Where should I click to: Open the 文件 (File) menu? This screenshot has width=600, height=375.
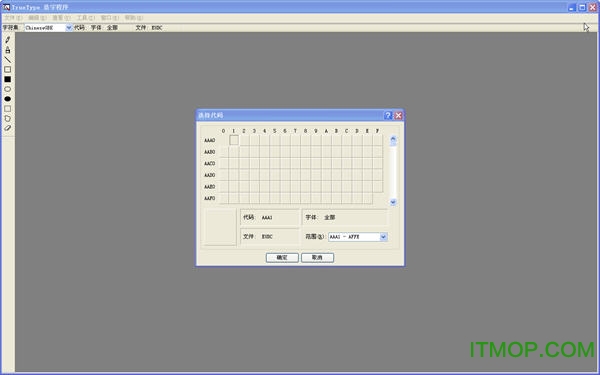click(13, 18)
